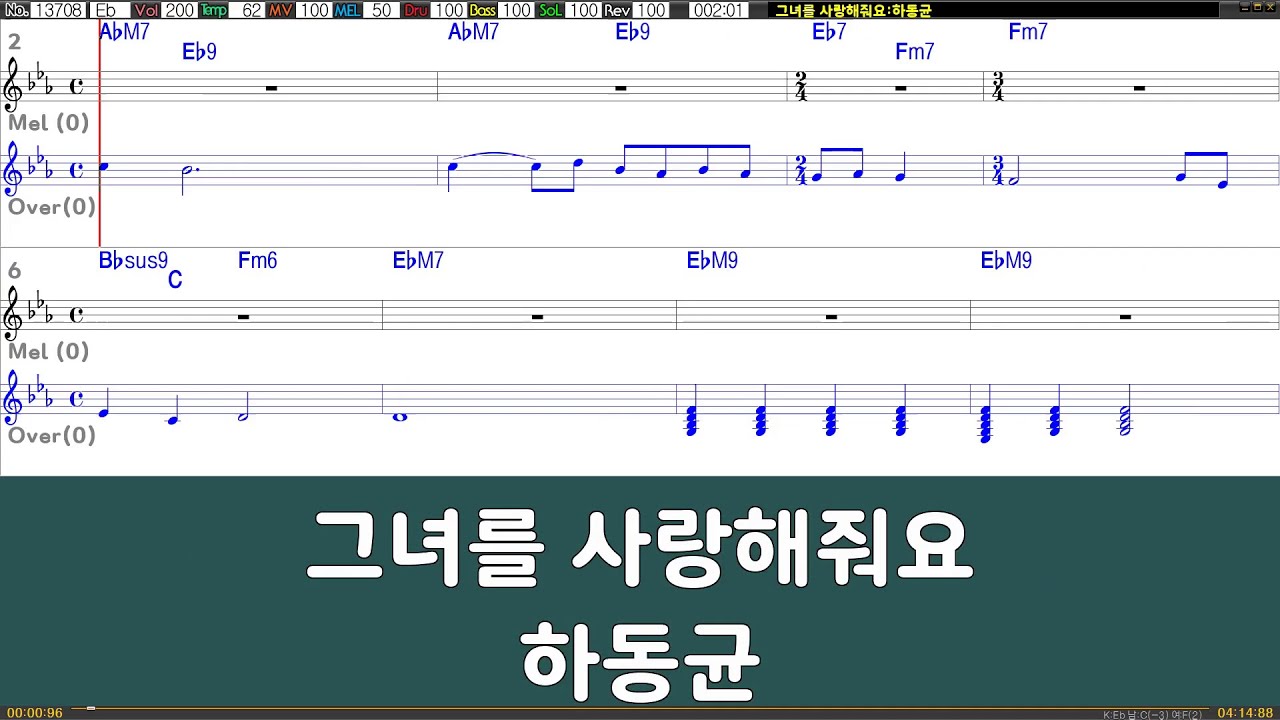Viewport: 1280px width, 720px height.
Task: Click the green Tmp tempo label
Action: [213, 10]
